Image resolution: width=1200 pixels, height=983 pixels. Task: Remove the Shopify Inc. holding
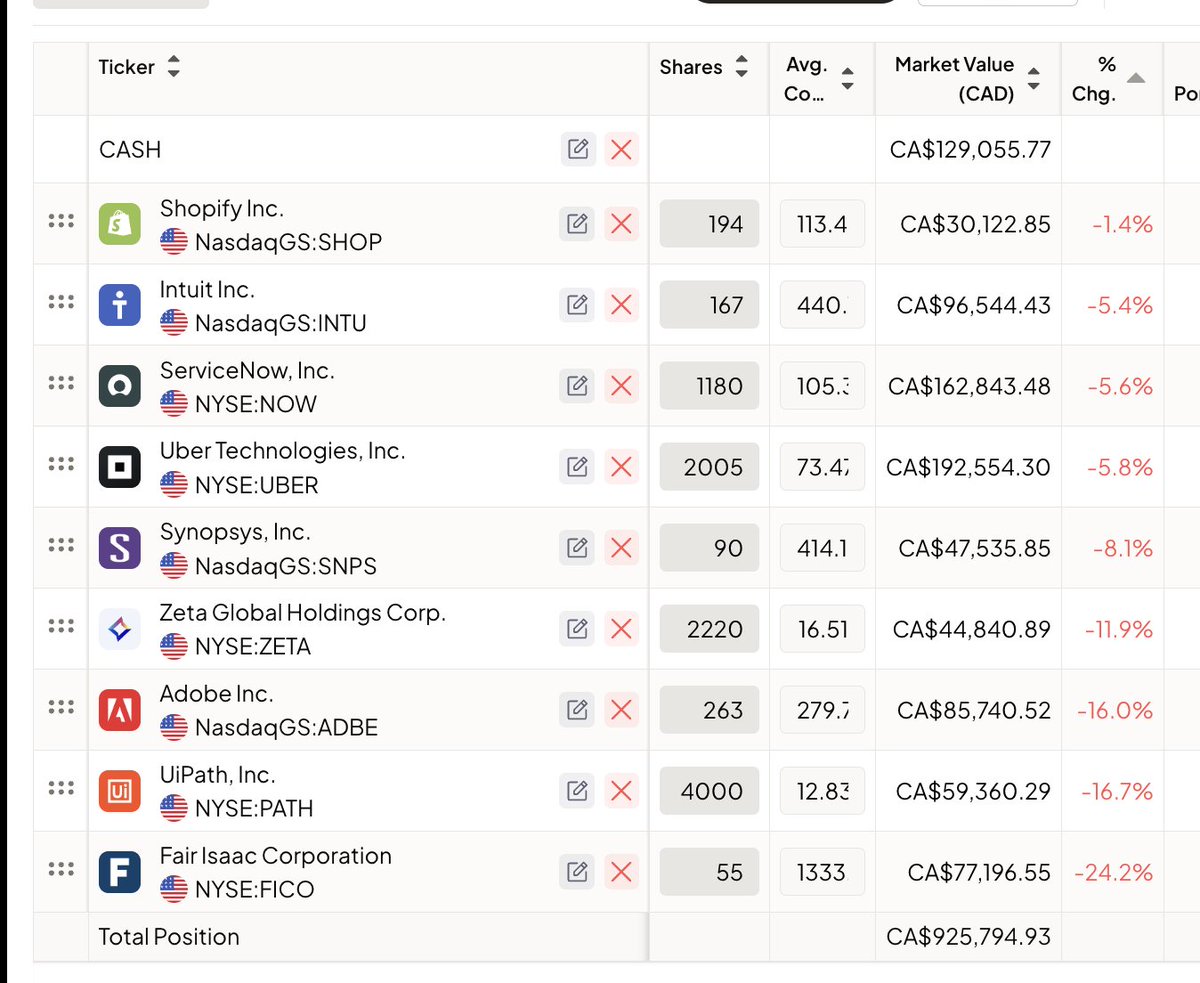621,224
